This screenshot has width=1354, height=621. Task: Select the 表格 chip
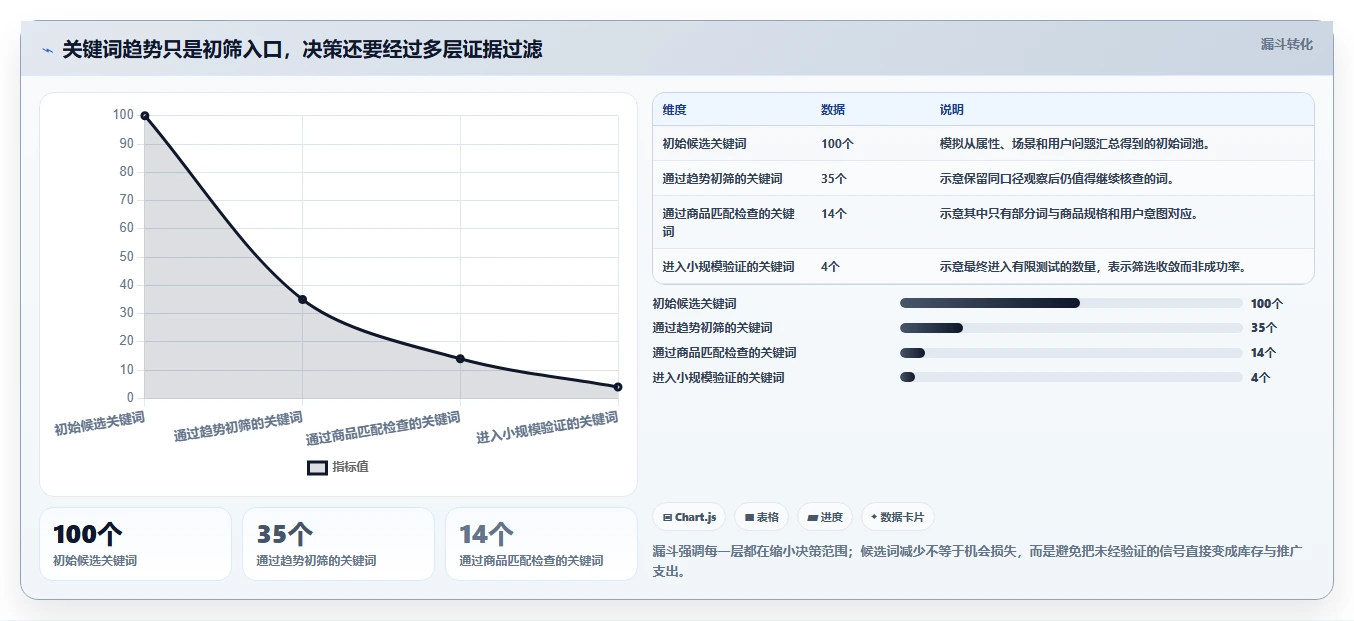762,517
